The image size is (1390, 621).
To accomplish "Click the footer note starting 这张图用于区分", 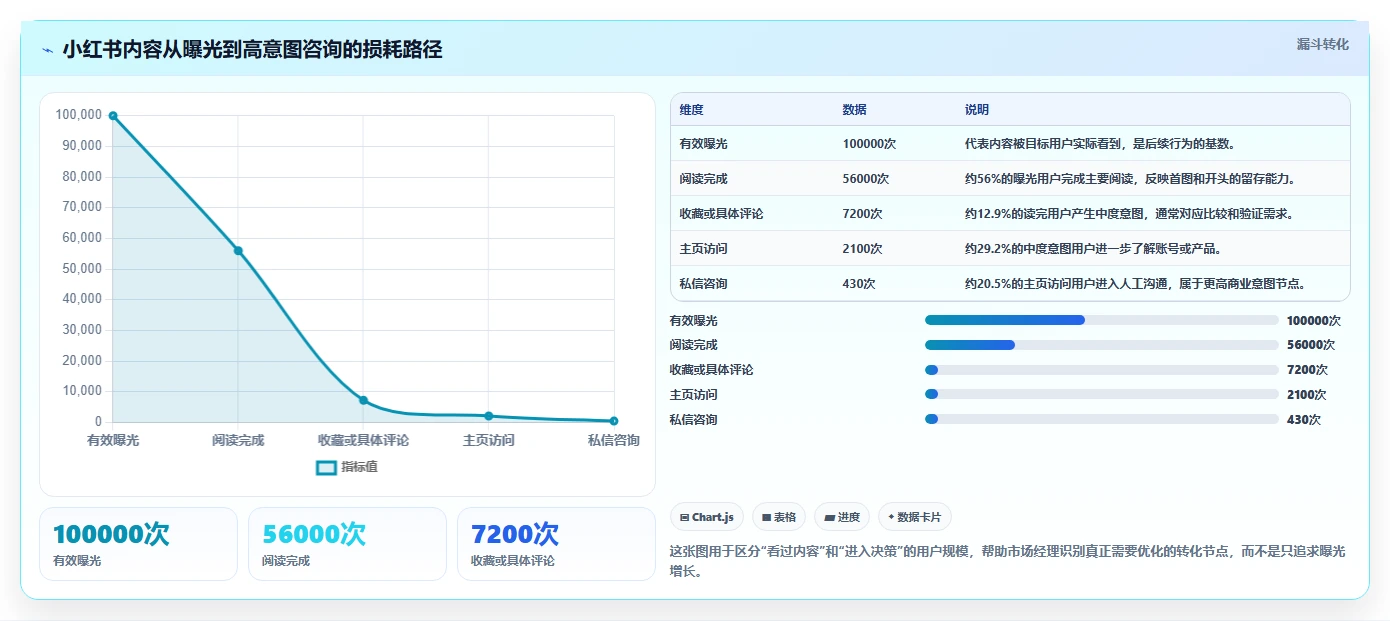I will tap(1008, 562).
